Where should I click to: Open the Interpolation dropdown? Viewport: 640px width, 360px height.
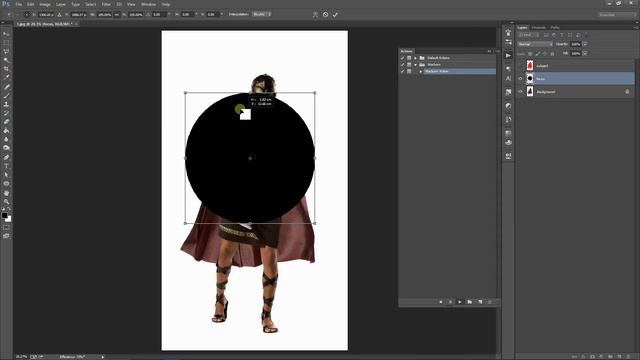tap(262, 14)
